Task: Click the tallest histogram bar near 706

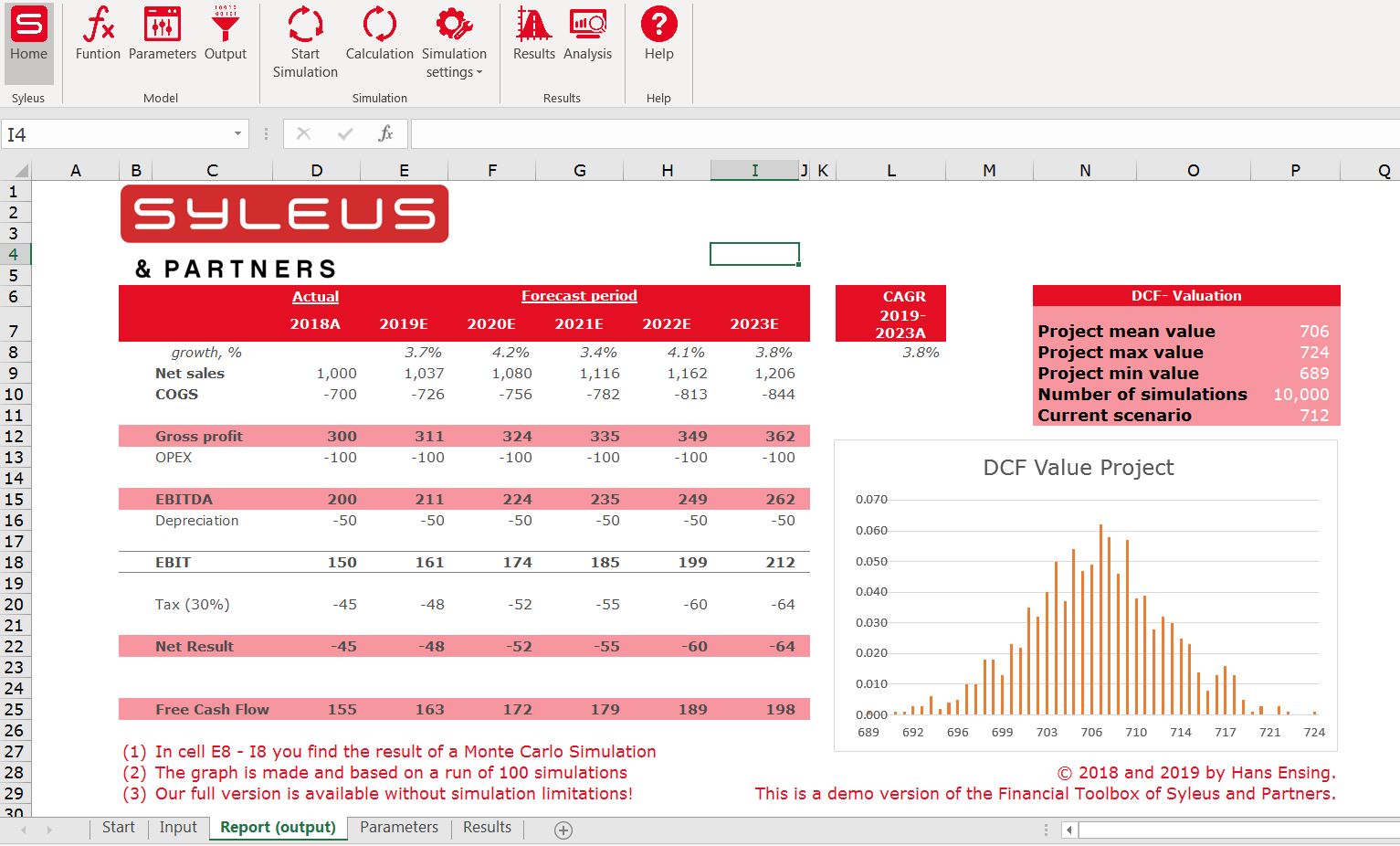Action: point(1100,619)
